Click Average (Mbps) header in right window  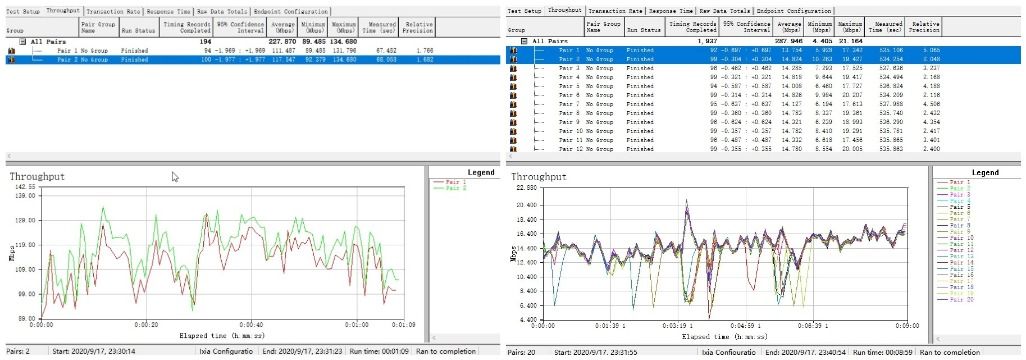pyautogui.click(x=789, y=26)
